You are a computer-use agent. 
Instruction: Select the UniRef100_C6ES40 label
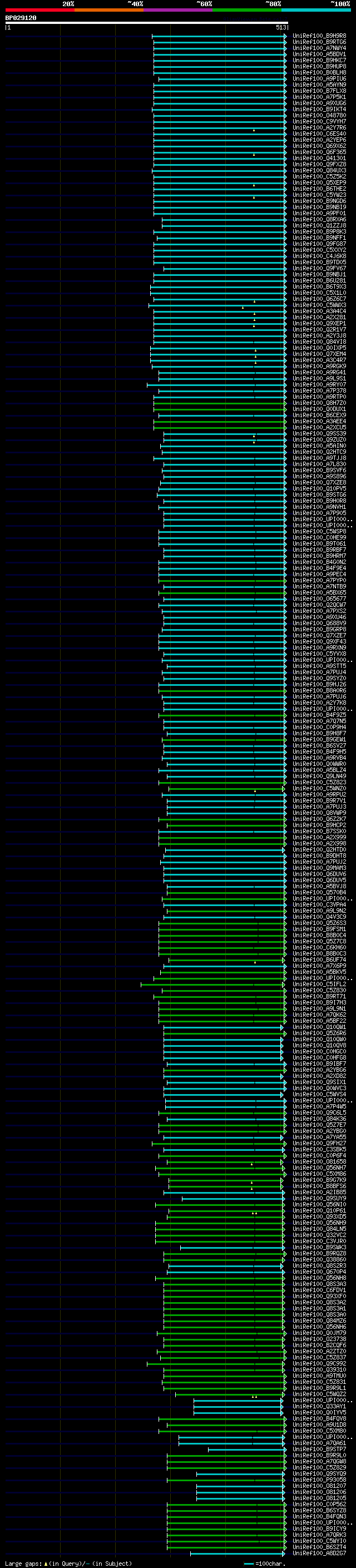pos(319,134)
